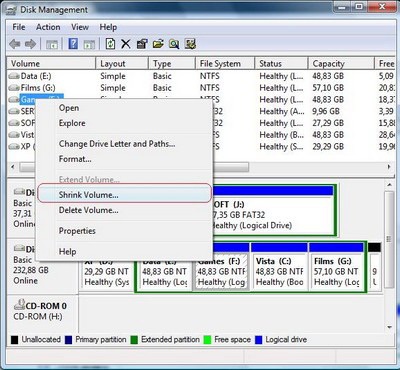400x370 pixels.
Task: Click the 232,88 GB disk label
Action: pos(31,270)
